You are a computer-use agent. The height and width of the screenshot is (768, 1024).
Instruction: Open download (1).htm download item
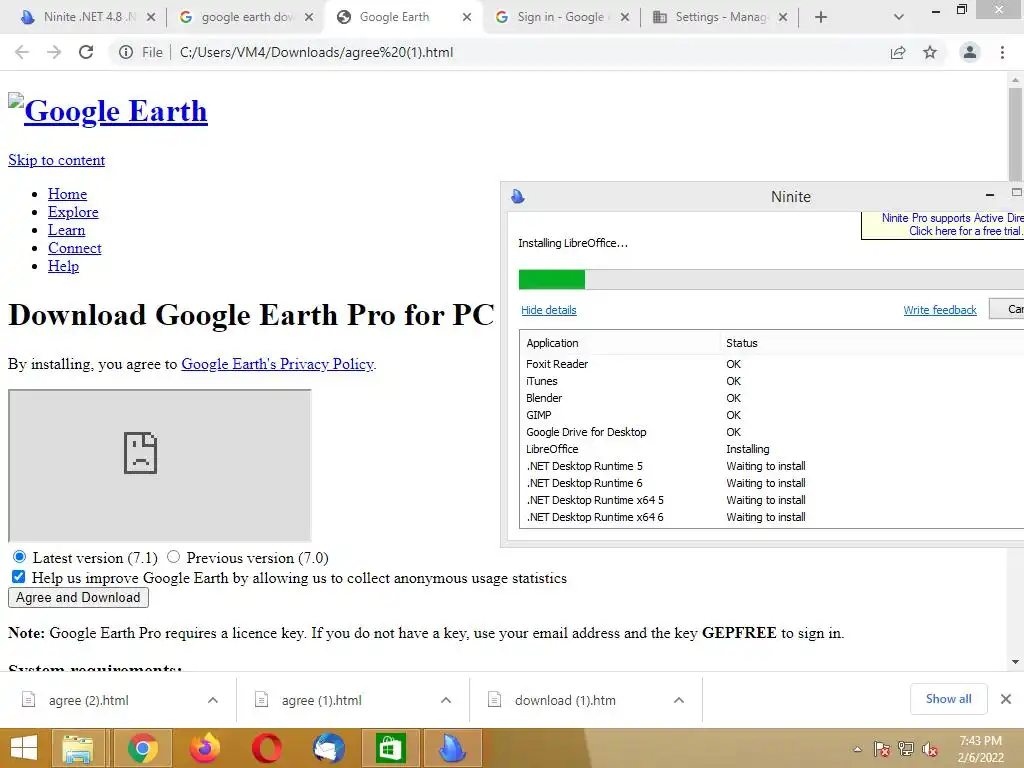(x=565, y=700)
